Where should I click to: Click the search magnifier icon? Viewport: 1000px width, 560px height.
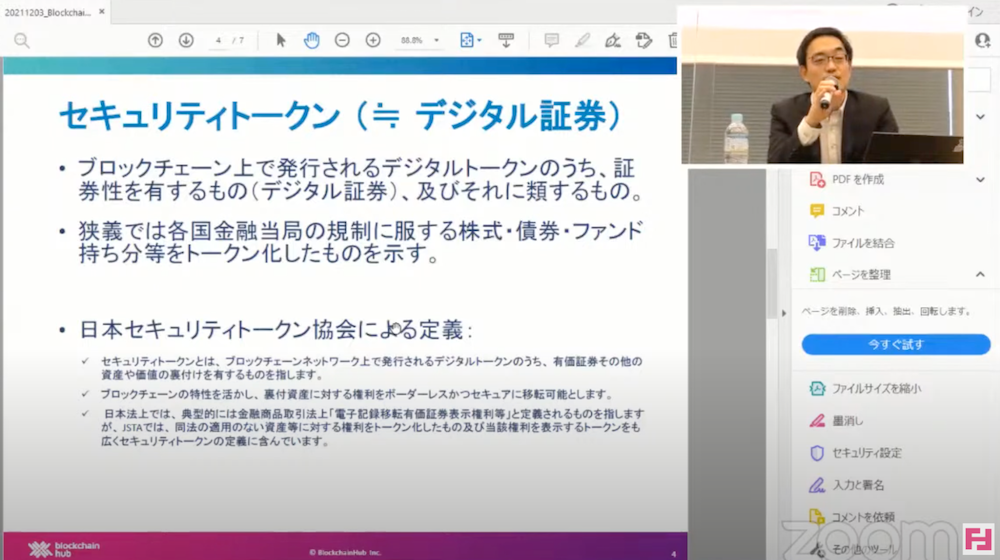tap(22, 41)
